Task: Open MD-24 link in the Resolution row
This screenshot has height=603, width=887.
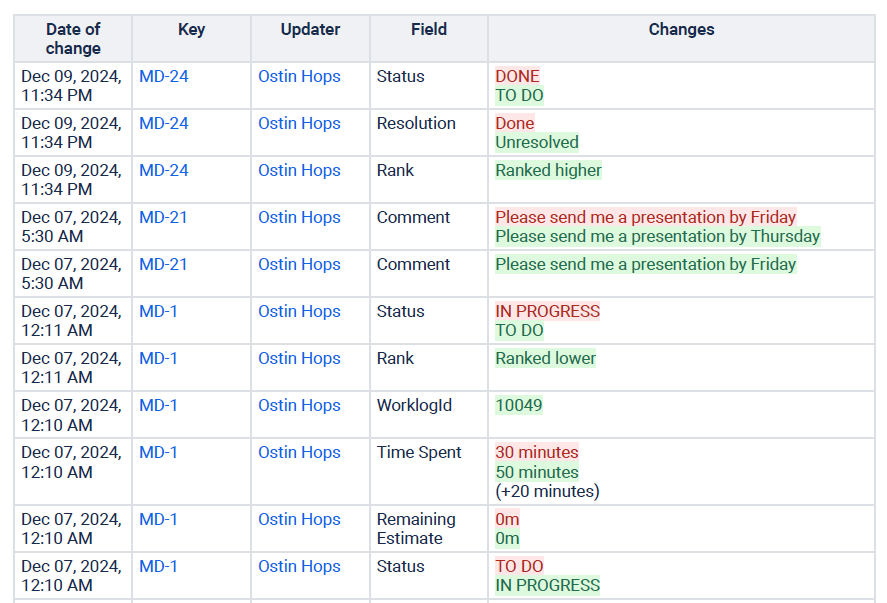Action: 164,123
